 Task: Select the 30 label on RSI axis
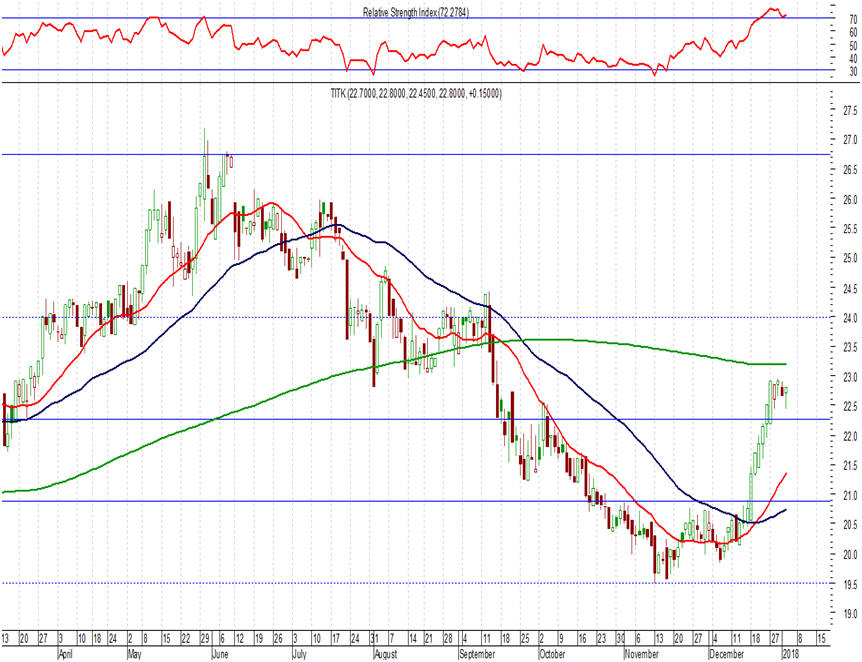(853, 71)
